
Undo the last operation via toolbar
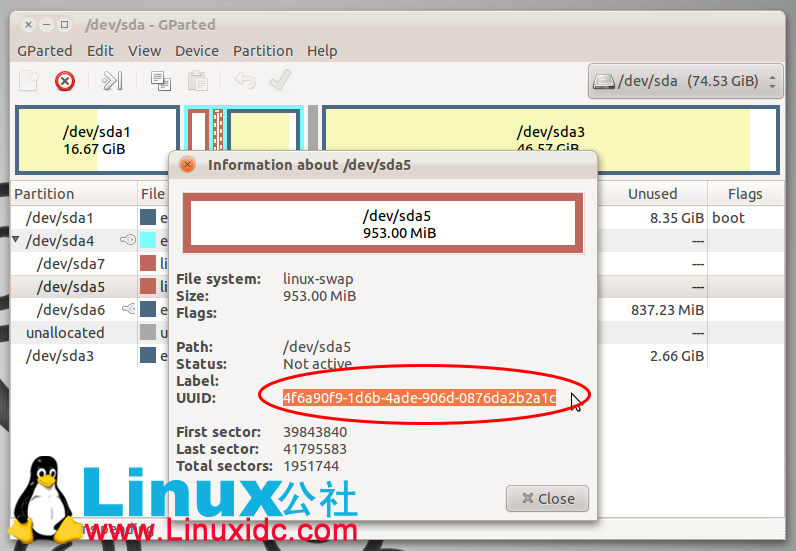(244, 81)
